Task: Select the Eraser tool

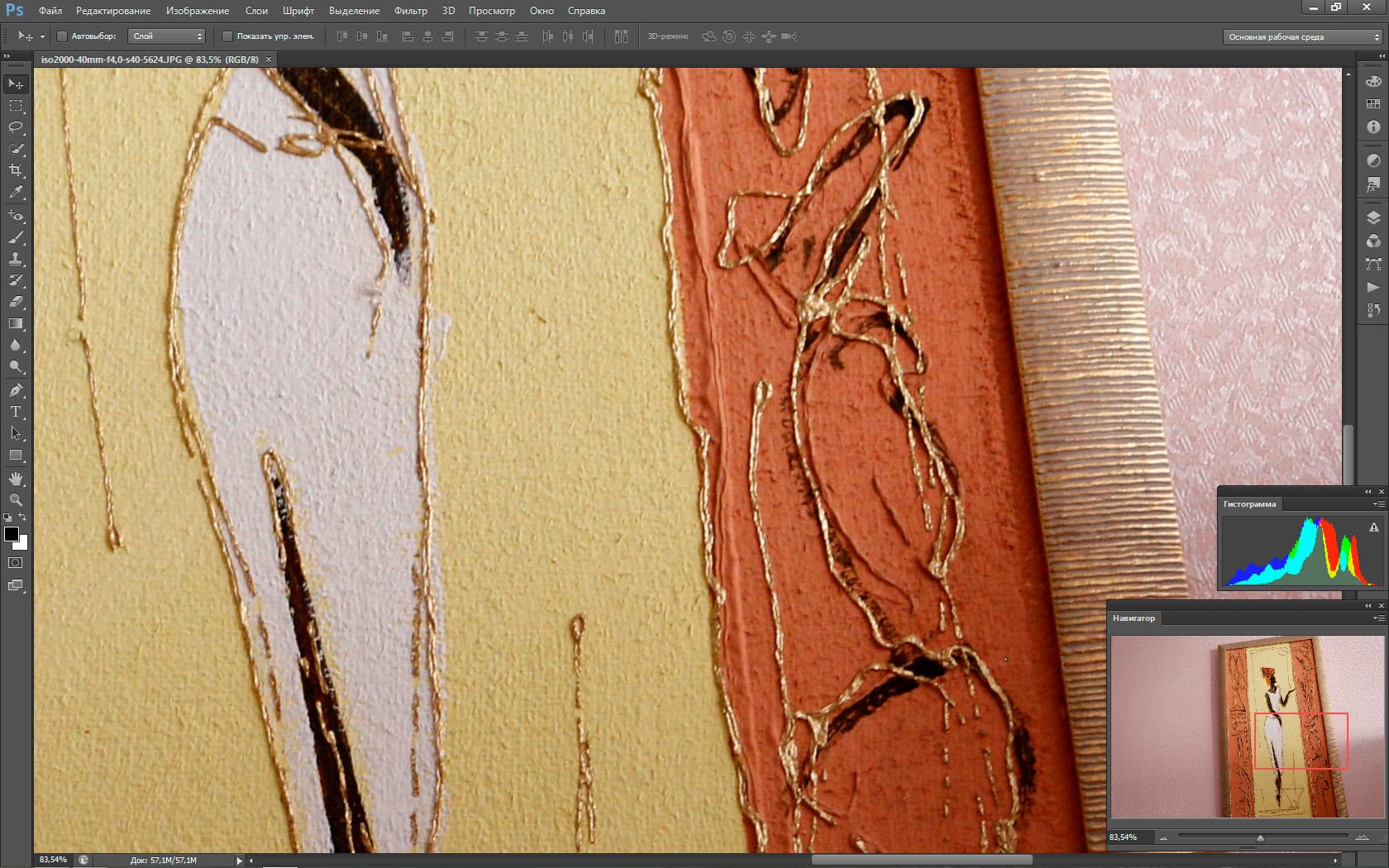Action: click(x=16, y=302)
